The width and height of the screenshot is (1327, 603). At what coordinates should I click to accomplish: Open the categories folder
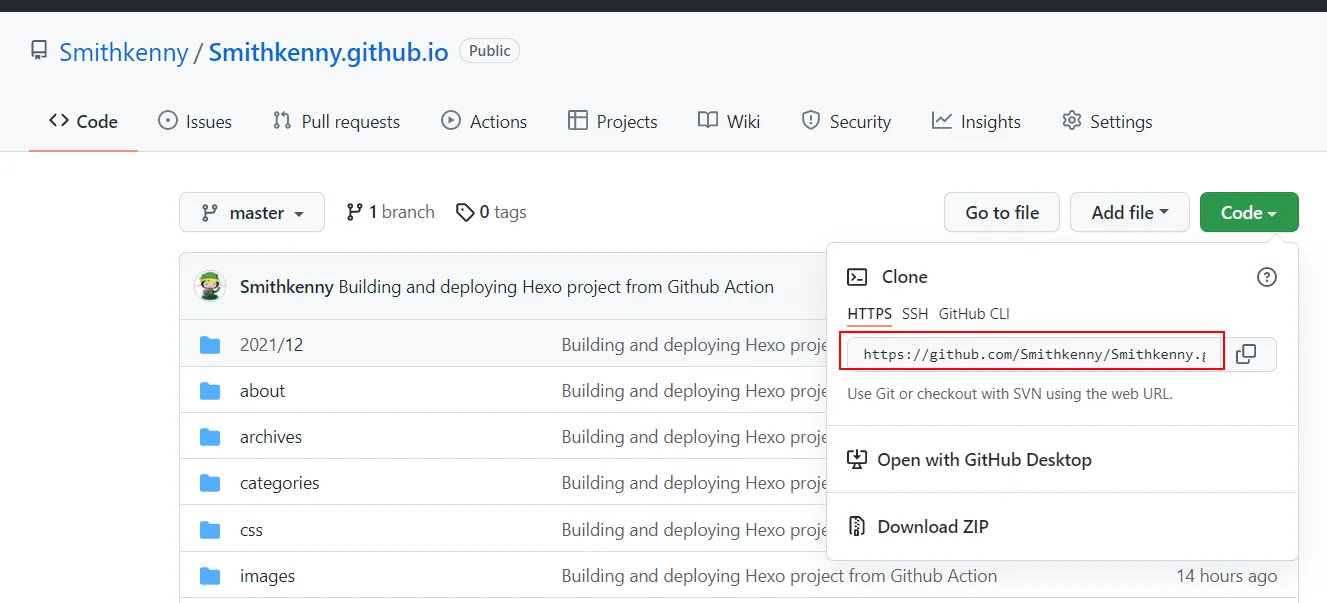coord(280,482)
